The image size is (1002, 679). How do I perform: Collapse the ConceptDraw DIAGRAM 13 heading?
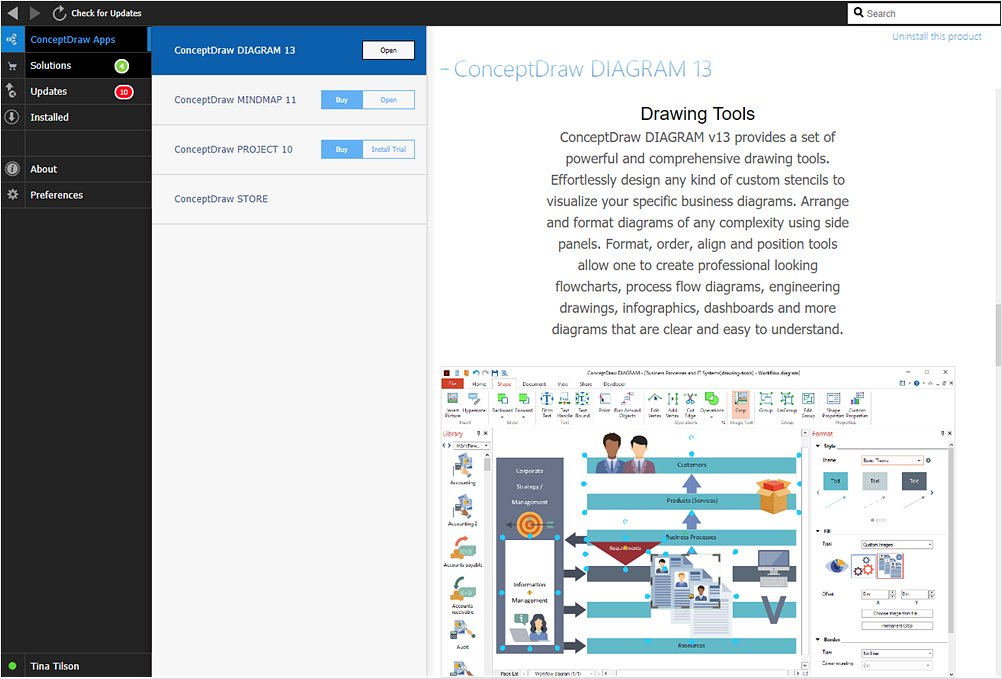(445, 69)
